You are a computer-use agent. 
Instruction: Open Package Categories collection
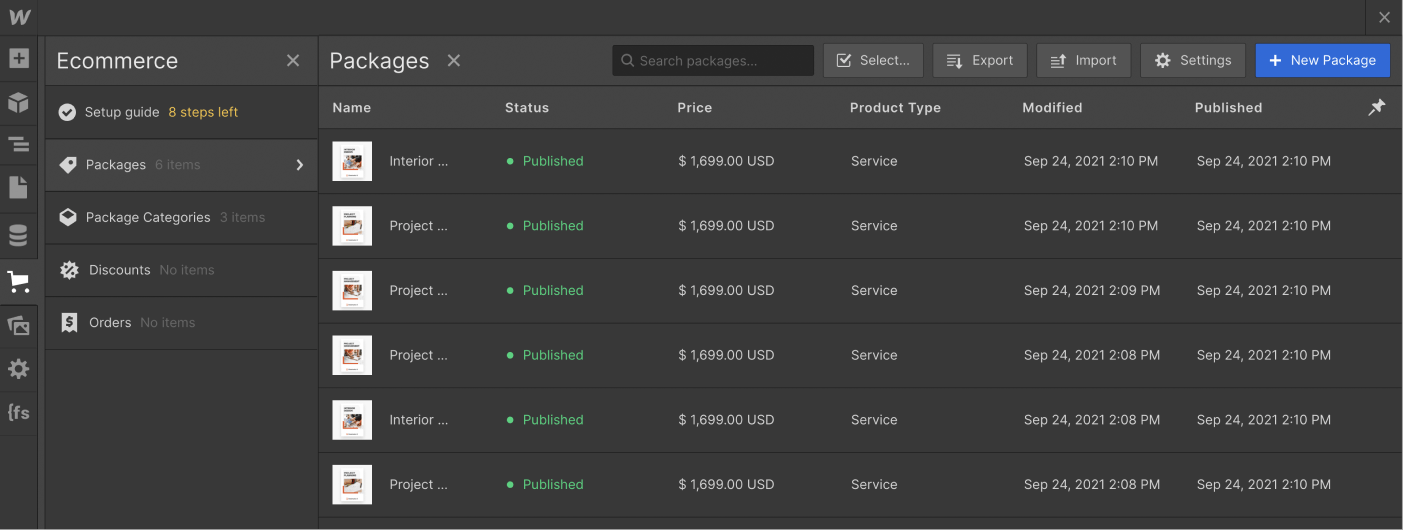pyautogui.click(x=148, y=217)
